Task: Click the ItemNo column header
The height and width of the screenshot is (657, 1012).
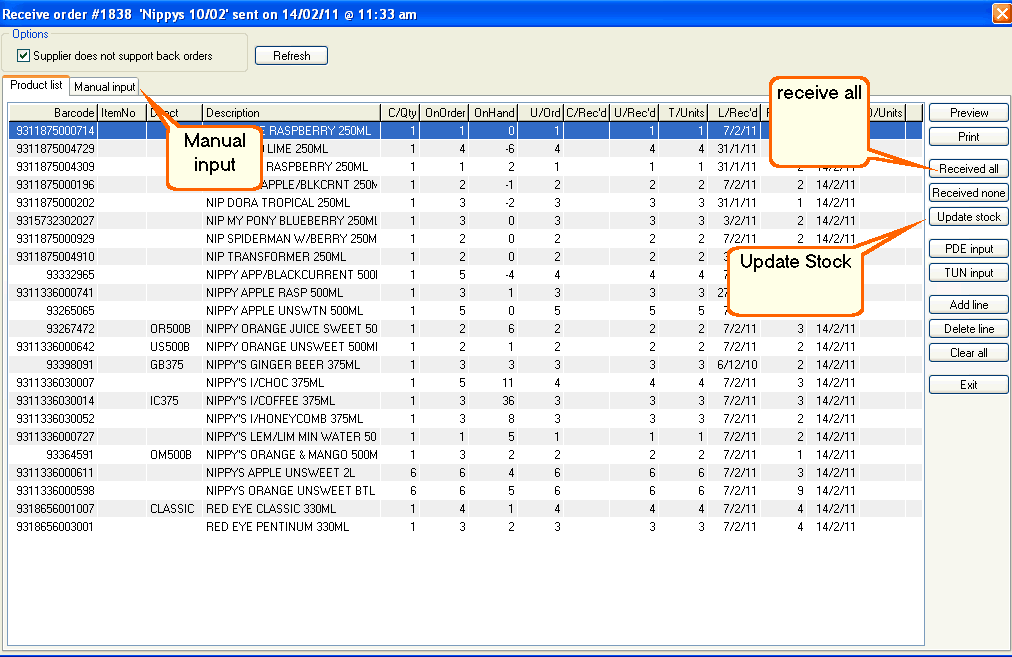Action: click(121, 113)
